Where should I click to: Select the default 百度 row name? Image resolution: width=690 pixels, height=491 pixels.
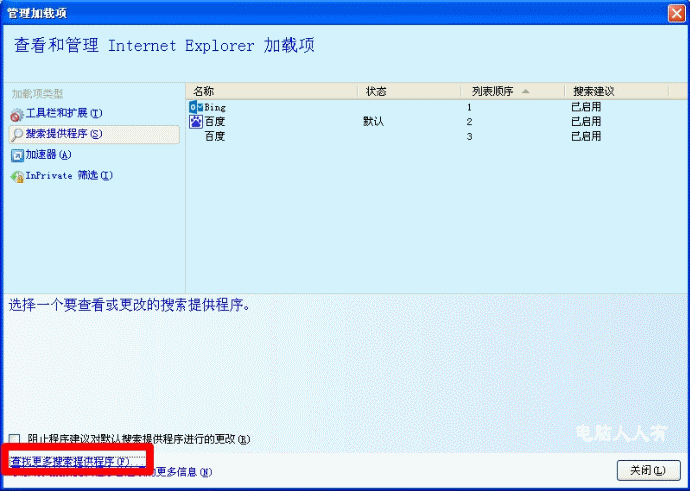[215, 121]
